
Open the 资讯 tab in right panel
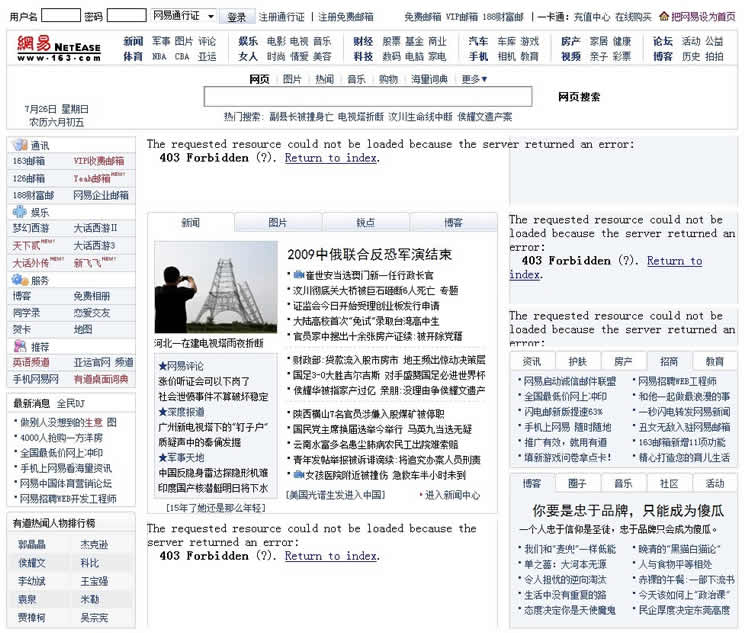[532, 362]
